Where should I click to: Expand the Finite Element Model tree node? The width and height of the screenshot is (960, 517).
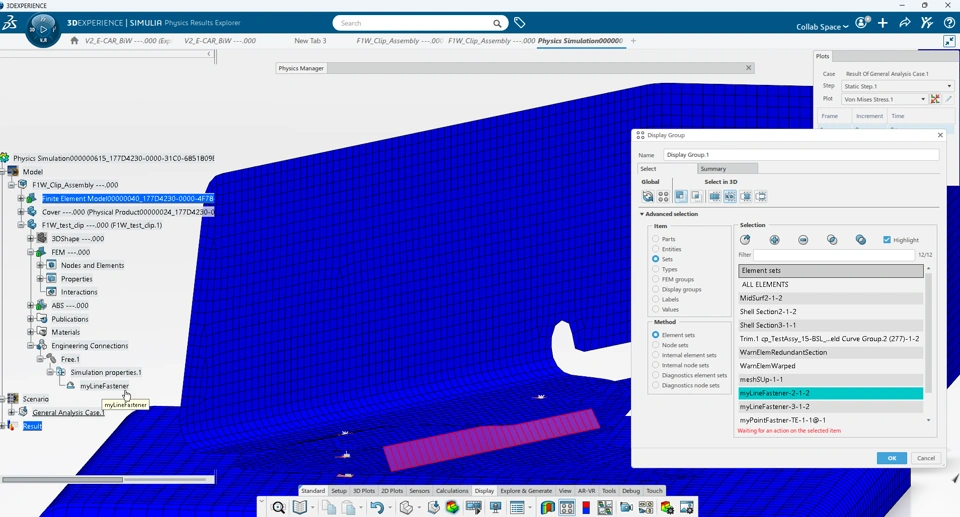21,198
